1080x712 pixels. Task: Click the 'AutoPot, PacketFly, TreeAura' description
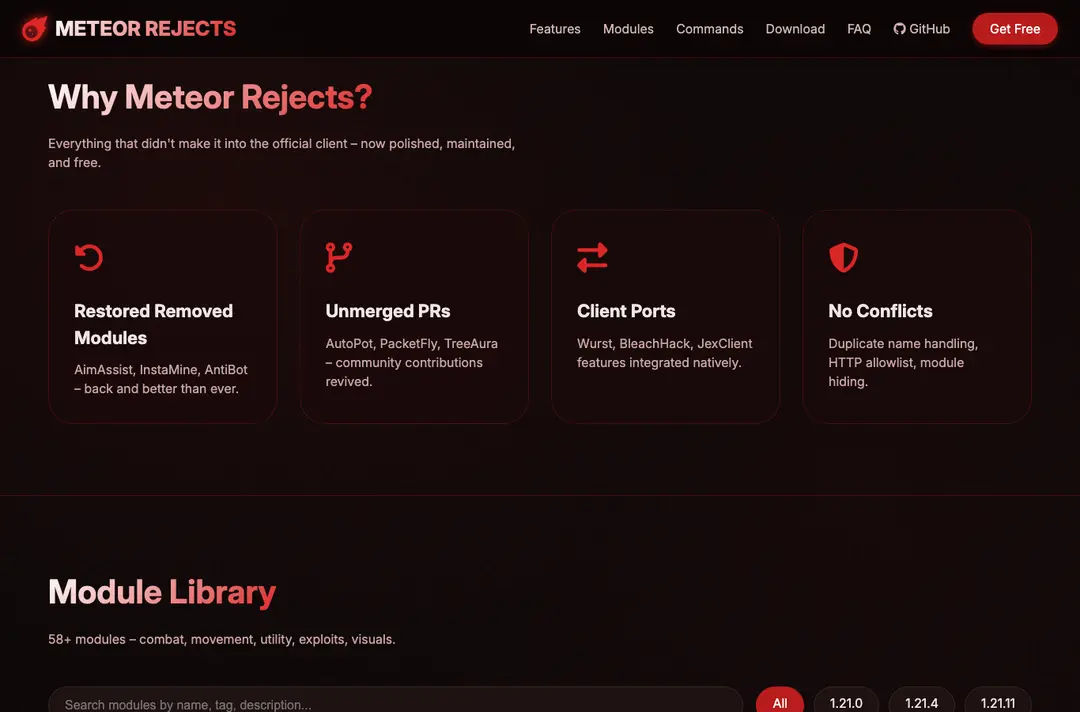(x=411, y=362)
